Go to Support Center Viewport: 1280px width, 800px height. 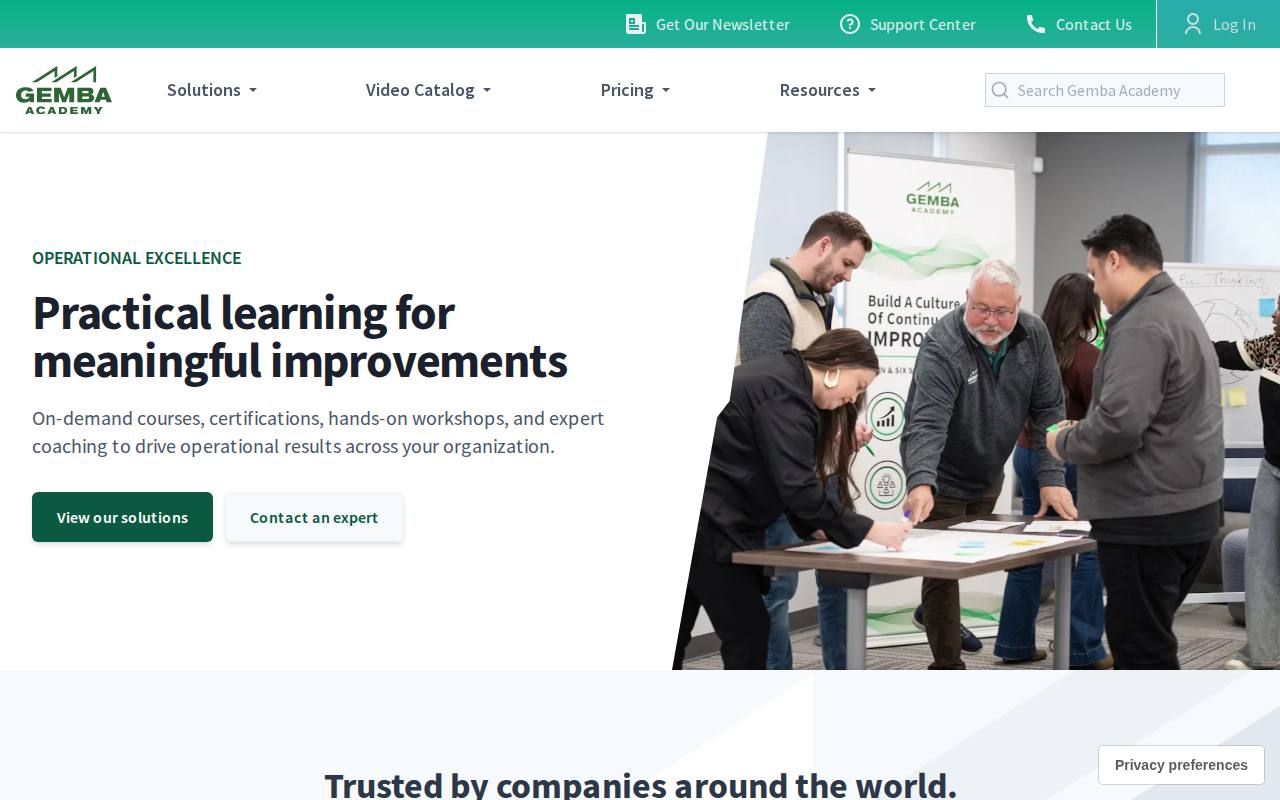(x=908, y=24)
